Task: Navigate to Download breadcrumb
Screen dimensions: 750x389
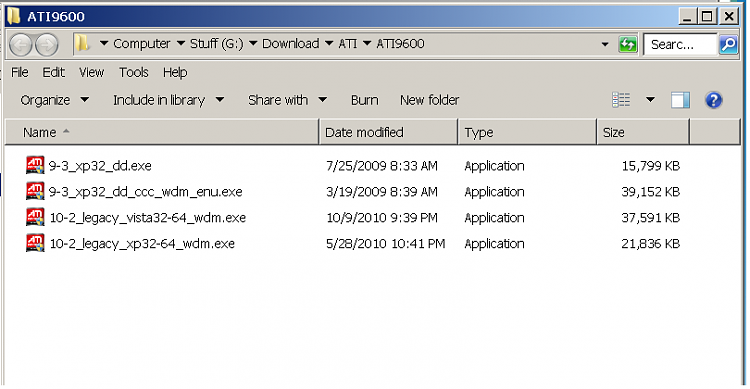Action: point(290,44)
